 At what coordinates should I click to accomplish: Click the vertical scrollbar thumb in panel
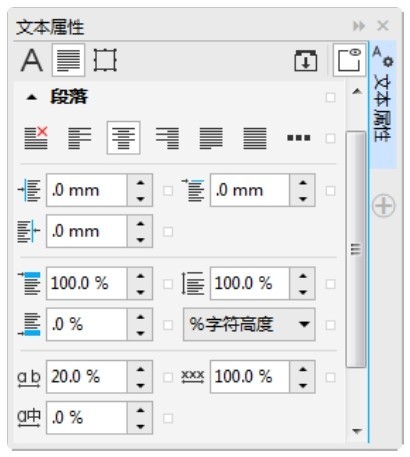356,249
